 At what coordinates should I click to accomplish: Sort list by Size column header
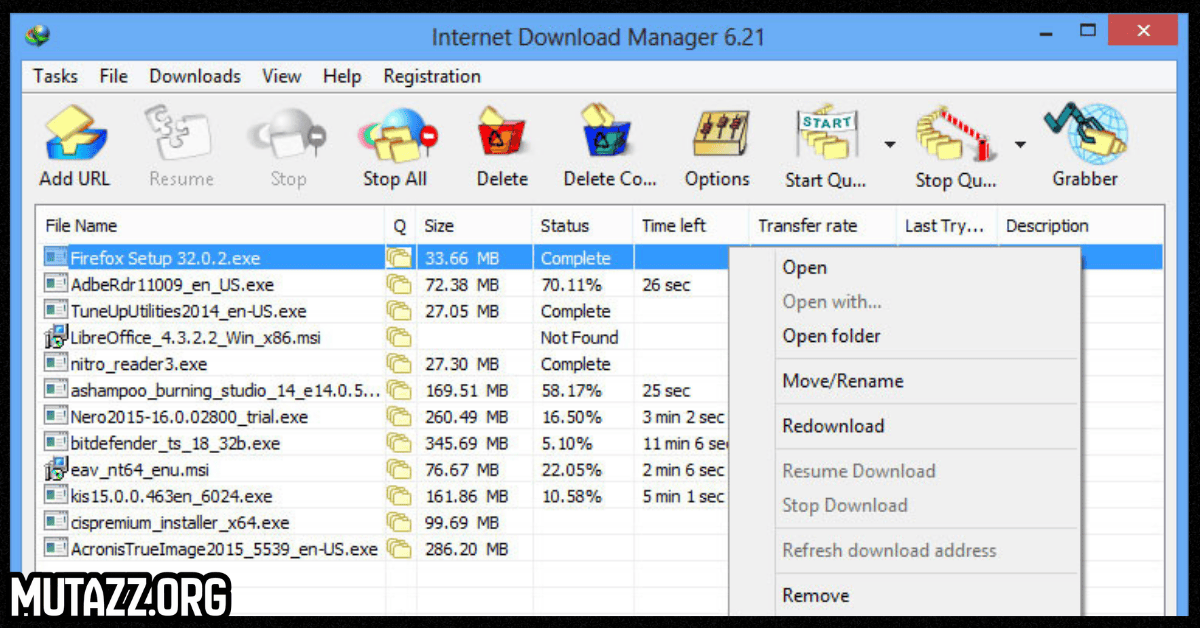(439, 226)
